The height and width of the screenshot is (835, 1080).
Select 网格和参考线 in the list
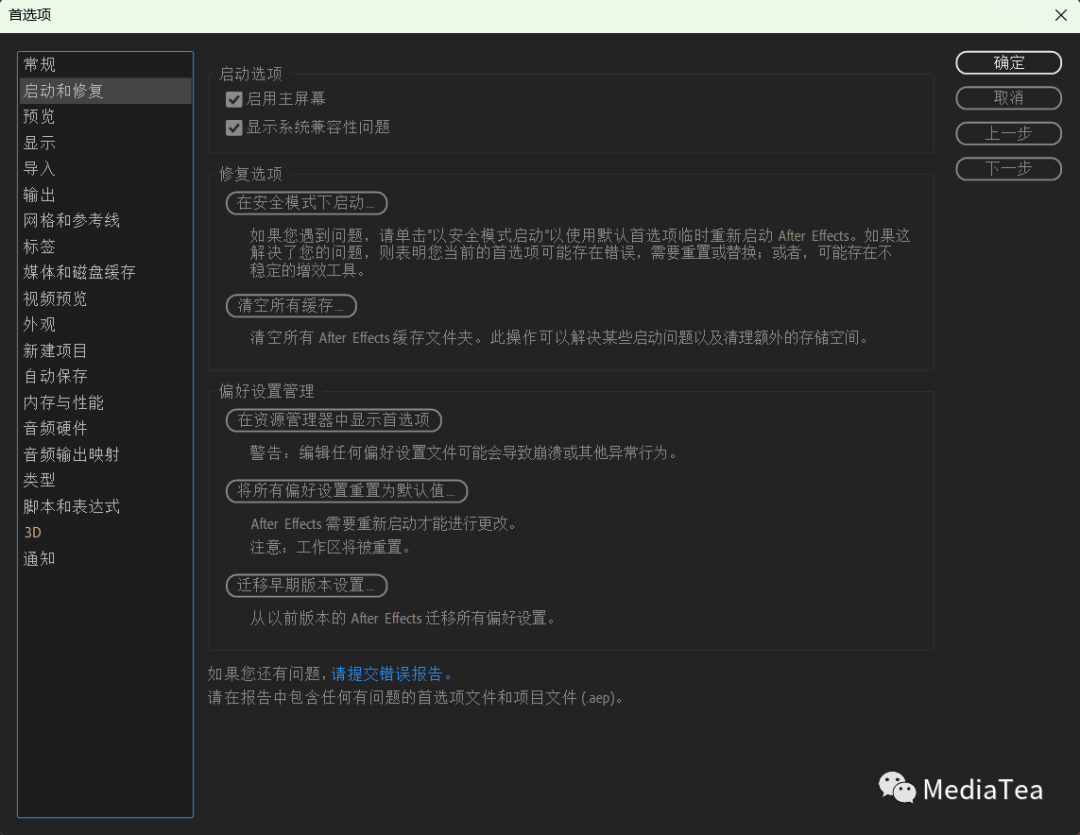(x=105, y=220)
